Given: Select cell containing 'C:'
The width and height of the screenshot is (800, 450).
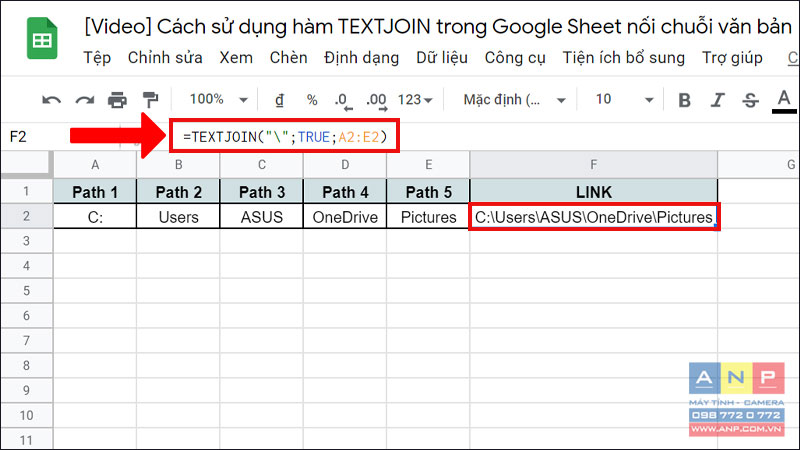Looking at the screenshot, I should coord(95,217).
